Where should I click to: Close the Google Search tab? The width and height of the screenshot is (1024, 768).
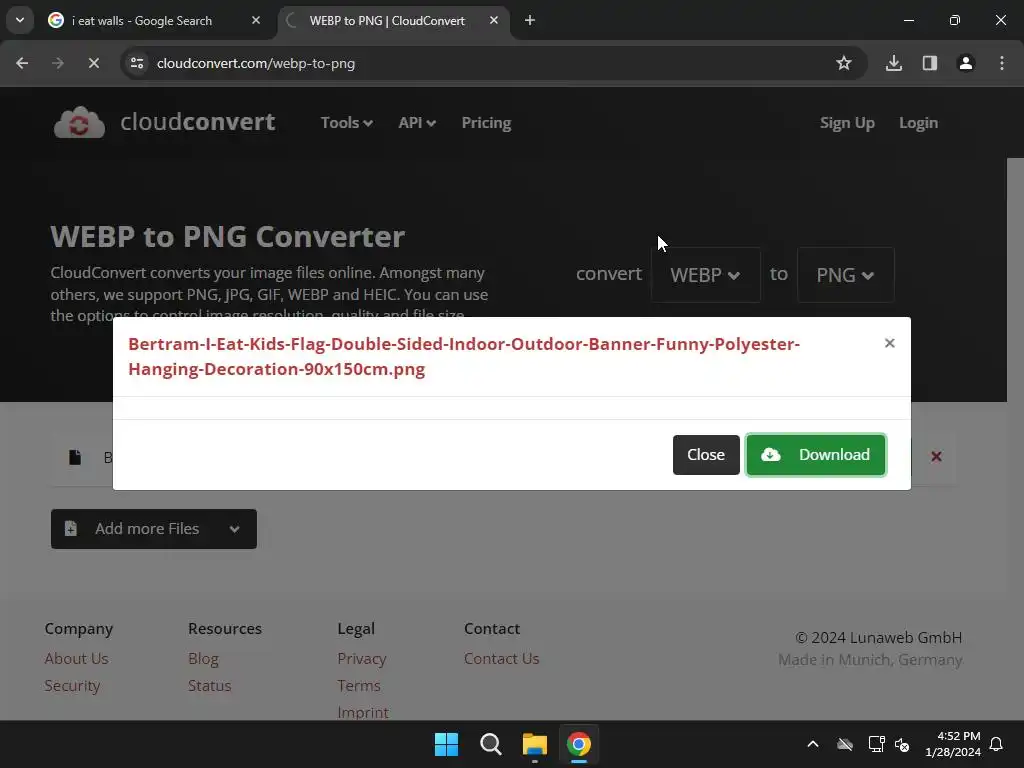[256, 20]
